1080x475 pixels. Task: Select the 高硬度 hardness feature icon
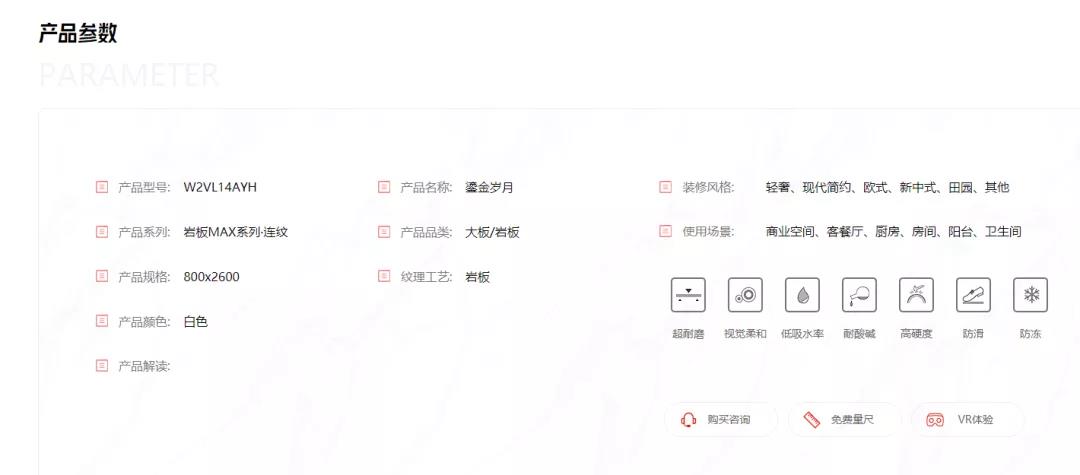coord(916,295)
